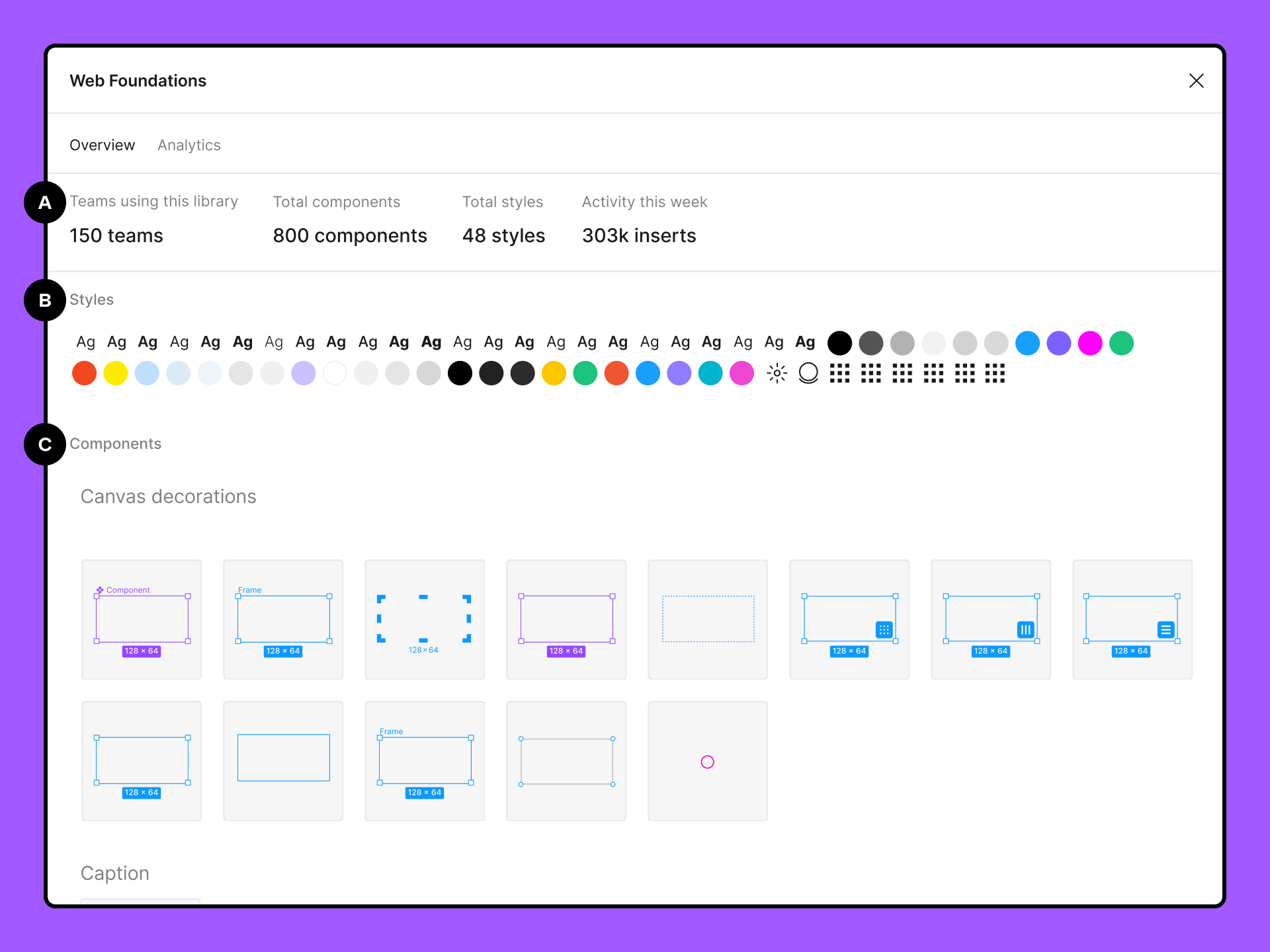Open the Component-labeled purple frame thumbnail
The height and width of the screenshot is (952, 1270).
(142, 619)
